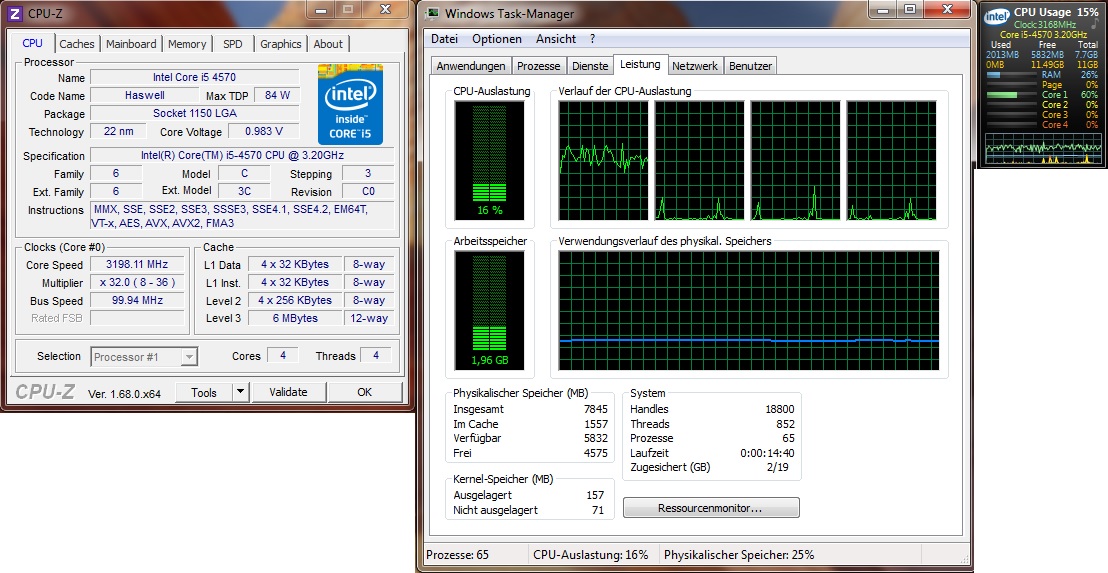Click the physical memory usage history graph

point(749,310)
